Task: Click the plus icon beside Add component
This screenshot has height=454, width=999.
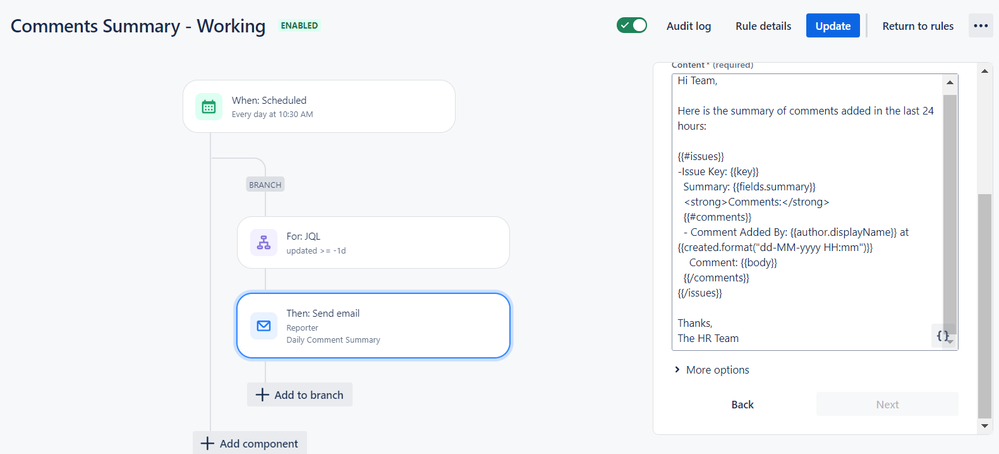Action: pyautogui.click(x=208, y=443)
